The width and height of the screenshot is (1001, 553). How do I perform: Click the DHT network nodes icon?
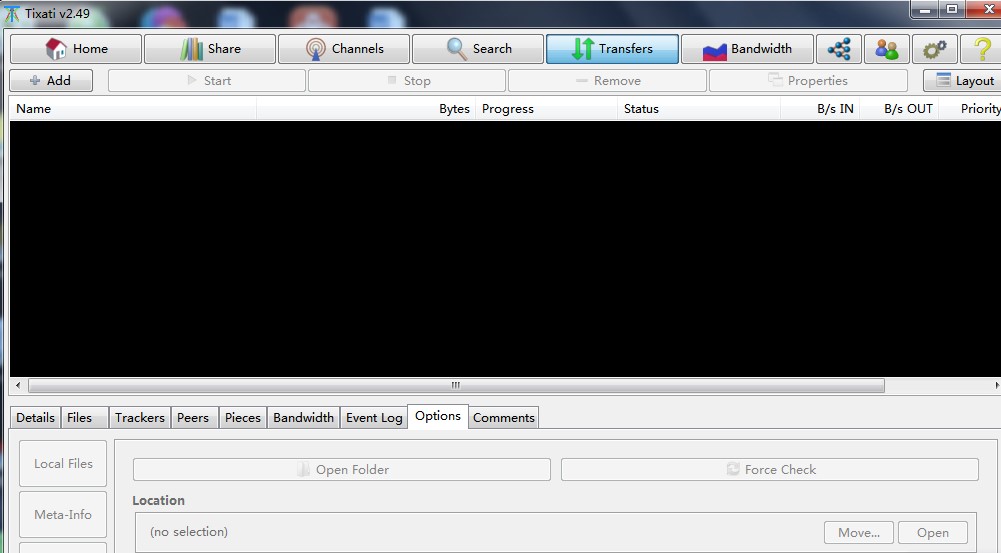[839, 49]
